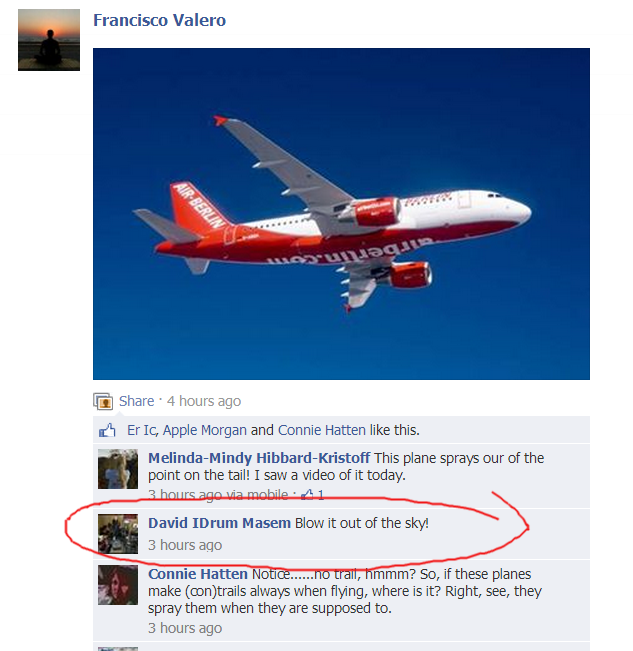Open Apple Morgan's profile from likes list
The height and width of the screenshot is (651, 633).
(205, 430)
